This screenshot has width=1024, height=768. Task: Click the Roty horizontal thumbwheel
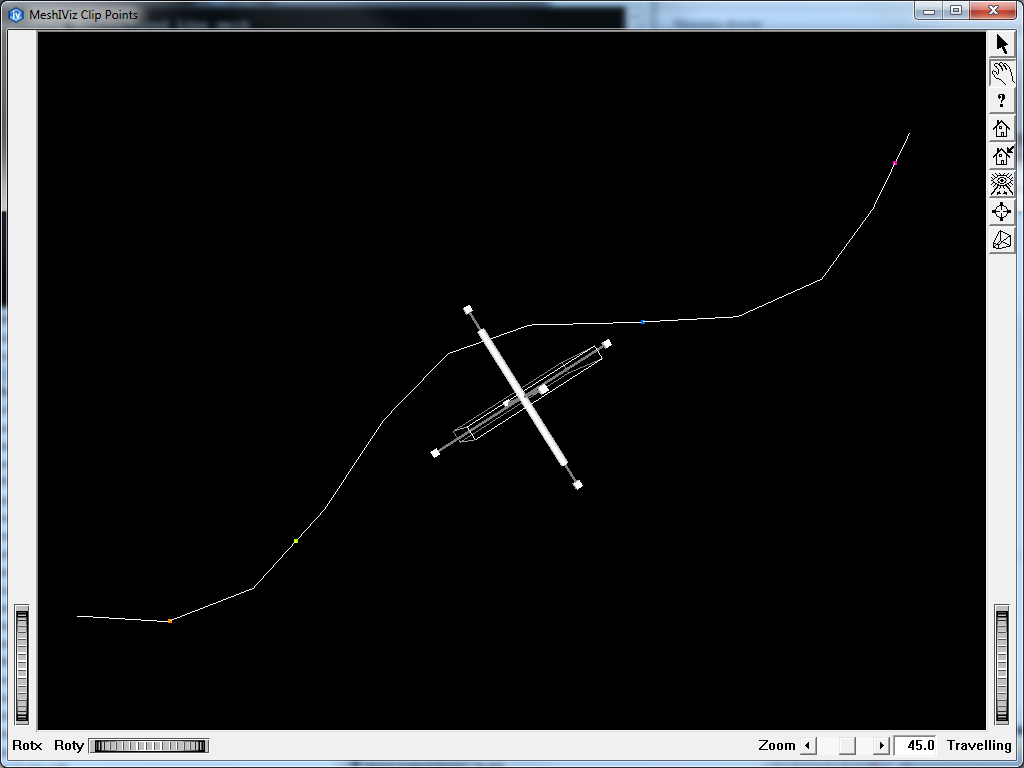[148, 745]
